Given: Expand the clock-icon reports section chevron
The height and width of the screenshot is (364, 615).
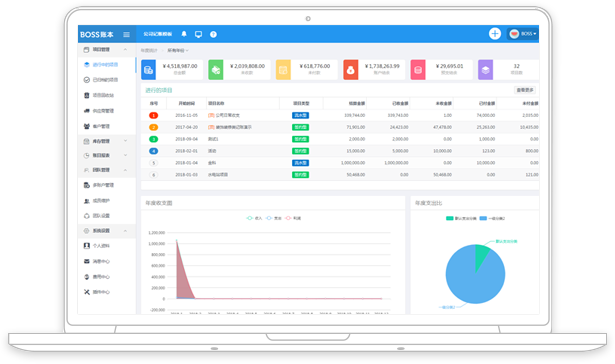Looking at the screenshot, I should (125, 155).
